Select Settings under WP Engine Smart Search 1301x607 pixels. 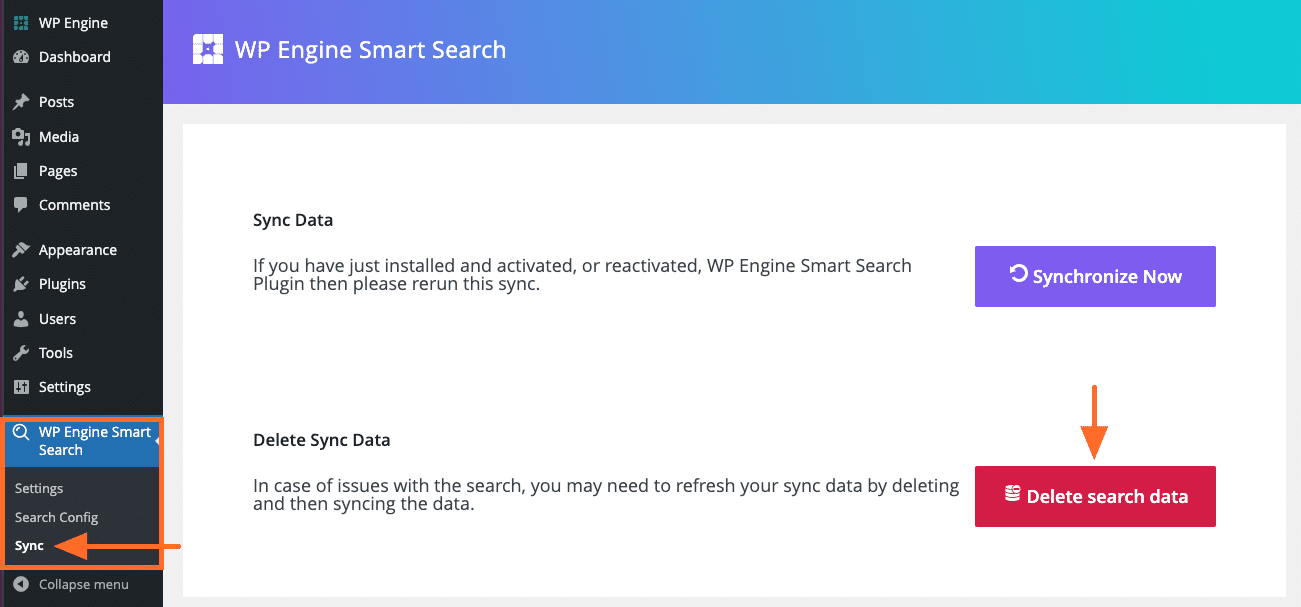(x=38, y=488)
